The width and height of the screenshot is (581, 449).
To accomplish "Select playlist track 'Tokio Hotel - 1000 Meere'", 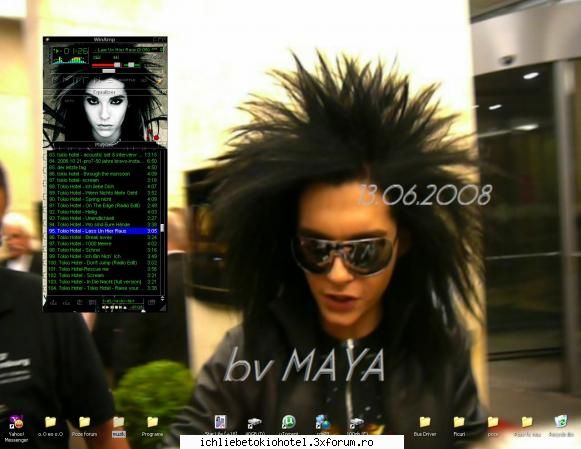I will pos(103,244).
